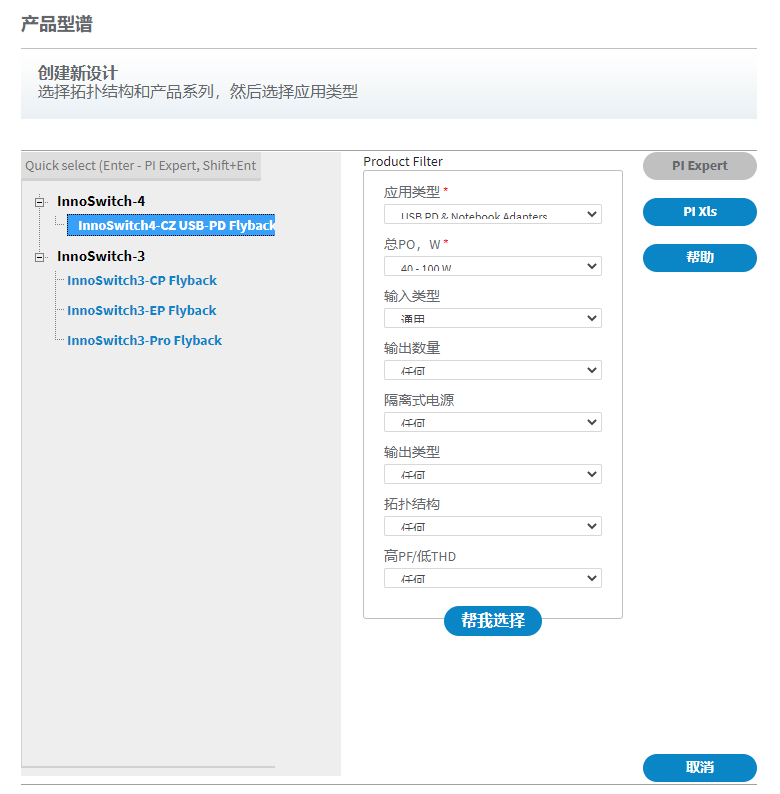Screen dimensions: 780x794
Task: Open the 输入类型 dropdown
Action: coord(493,319)
